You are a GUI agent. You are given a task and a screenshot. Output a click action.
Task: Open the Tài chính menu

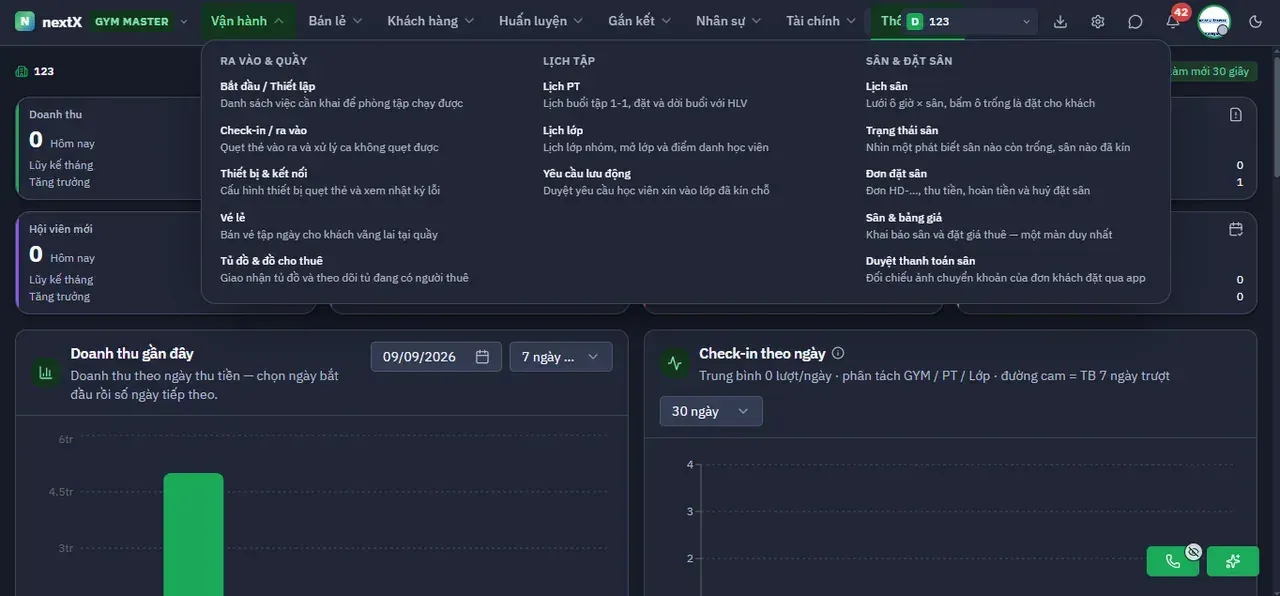click(x=822, y=21)
